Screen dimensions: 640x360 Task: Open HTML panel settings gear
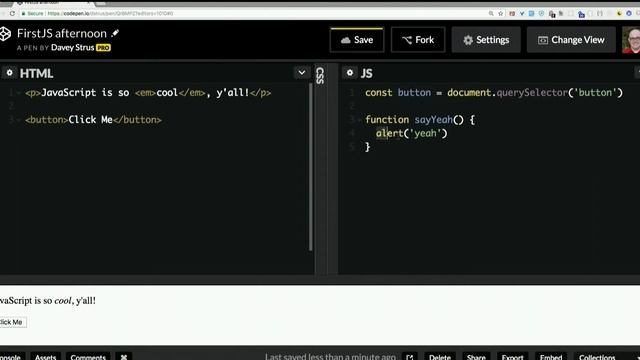(x=9, y=73)
